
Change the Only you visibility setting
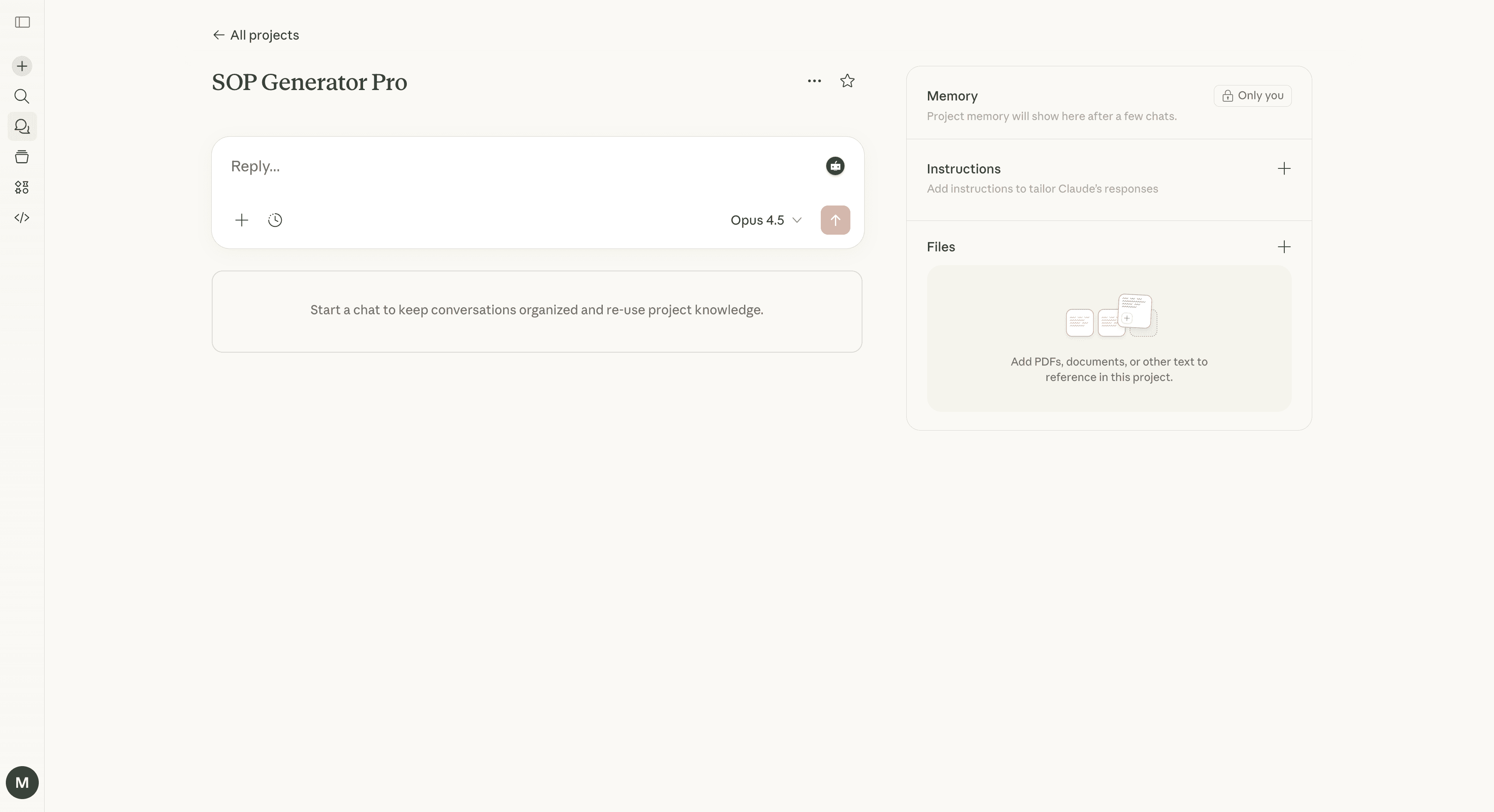pos(1253,96)
